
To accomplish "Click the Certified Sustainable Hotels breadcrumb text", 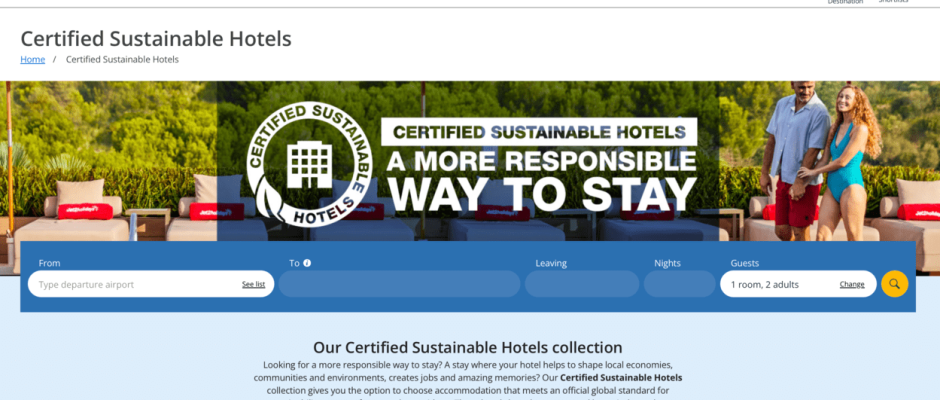I will 122,59.
